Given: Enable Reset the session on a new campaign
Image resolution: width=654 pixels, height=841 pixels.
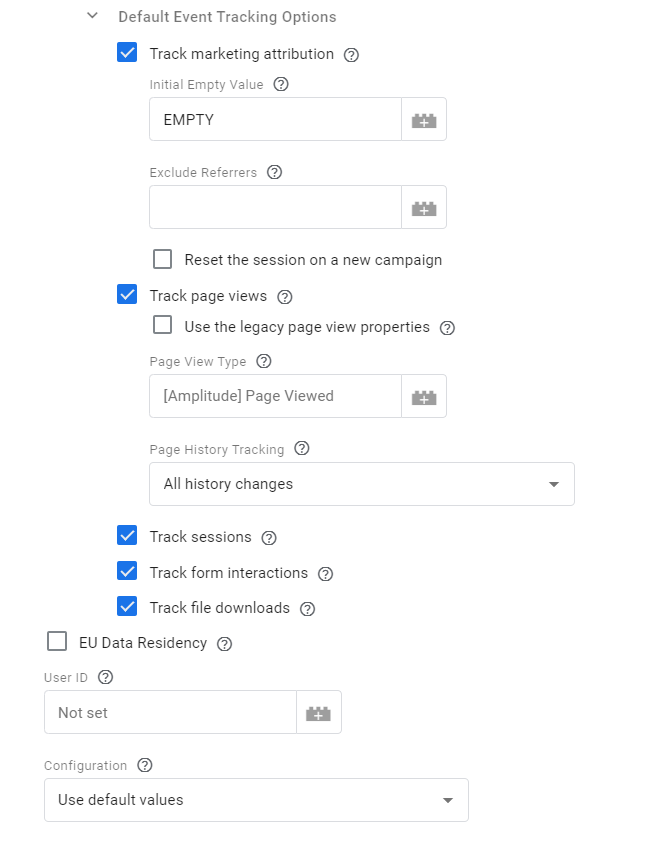Looking at the screenshot, I should 163,260.
